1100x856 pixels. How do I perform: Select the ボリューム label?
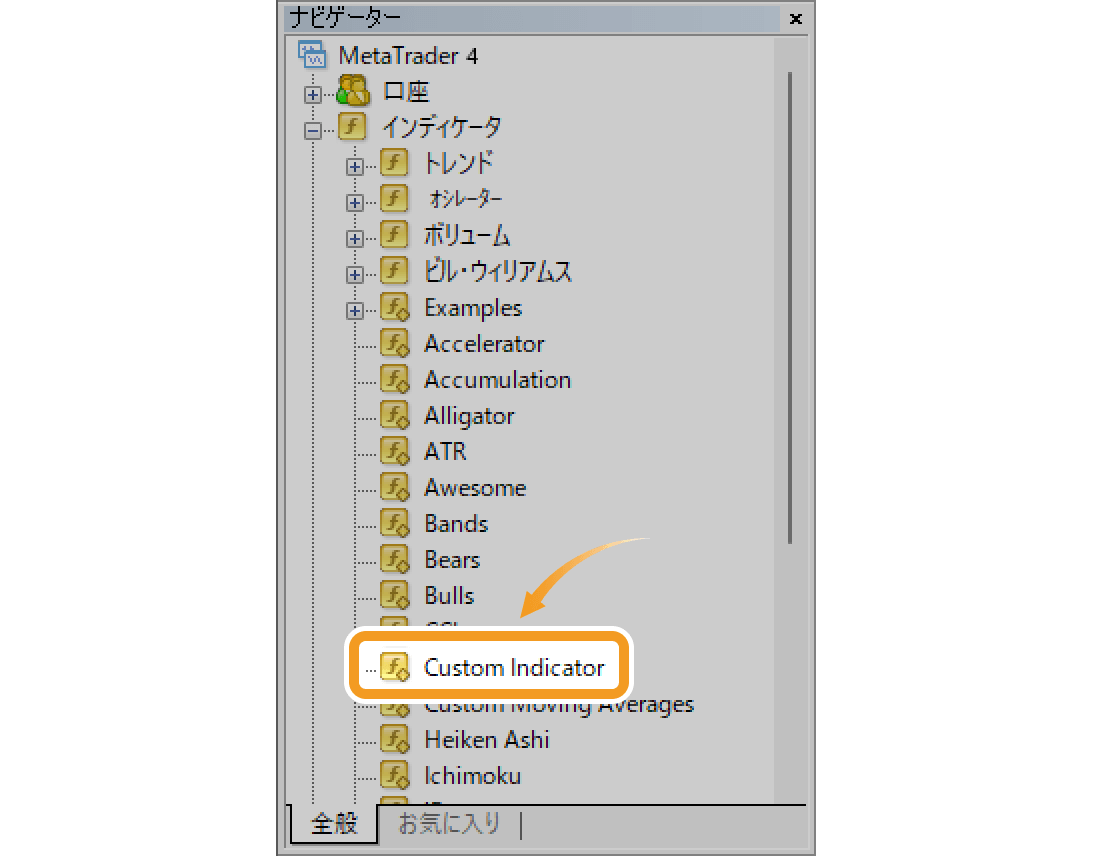(467, 235)
